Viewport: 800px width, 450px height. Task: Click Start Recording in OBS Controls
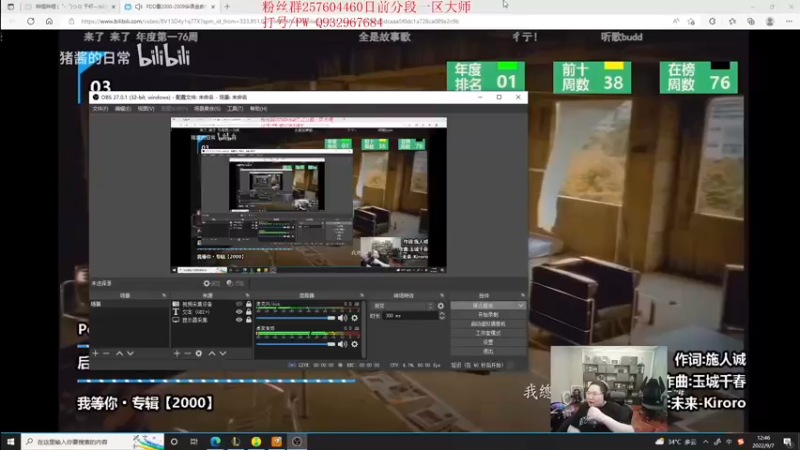(488, 315)
